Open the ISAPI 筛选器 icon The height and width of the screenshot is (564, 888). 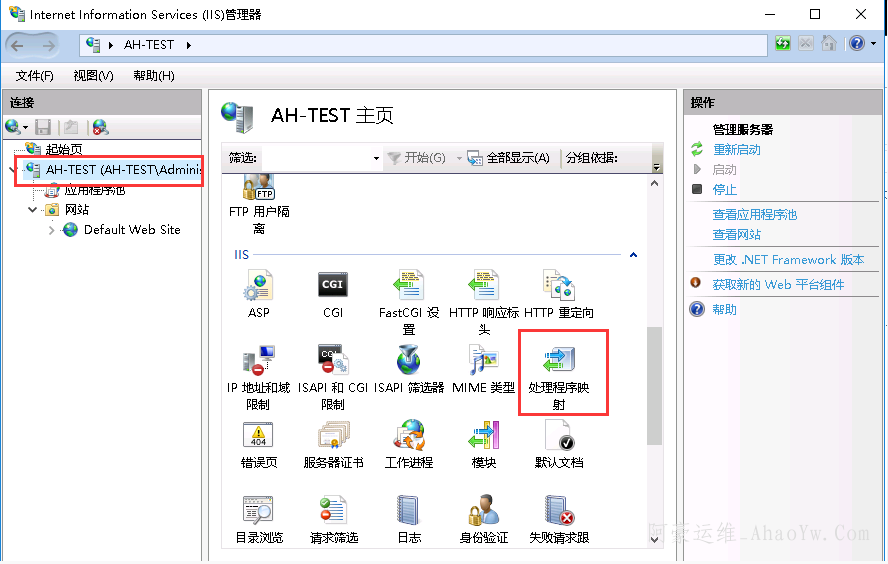tap(408, 362)
